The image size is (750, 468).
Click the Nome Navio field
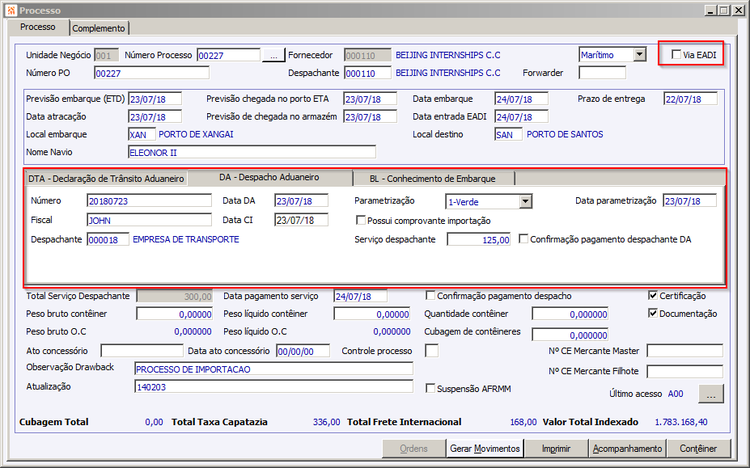pyautogui.click(x=252, y=153)
